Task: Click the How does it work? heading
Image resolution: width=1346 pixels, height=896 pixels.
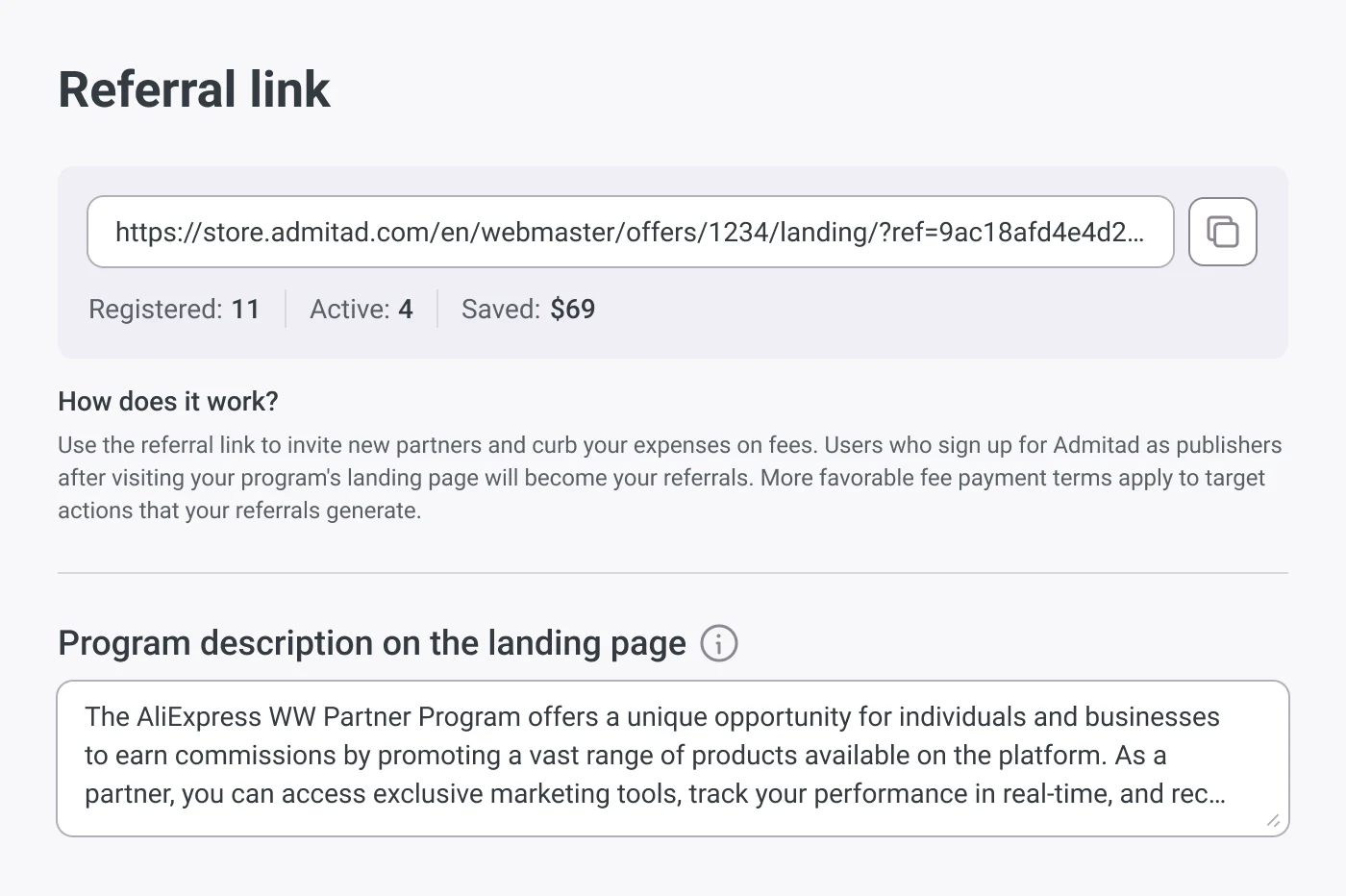Action: [x=168, y=401]
